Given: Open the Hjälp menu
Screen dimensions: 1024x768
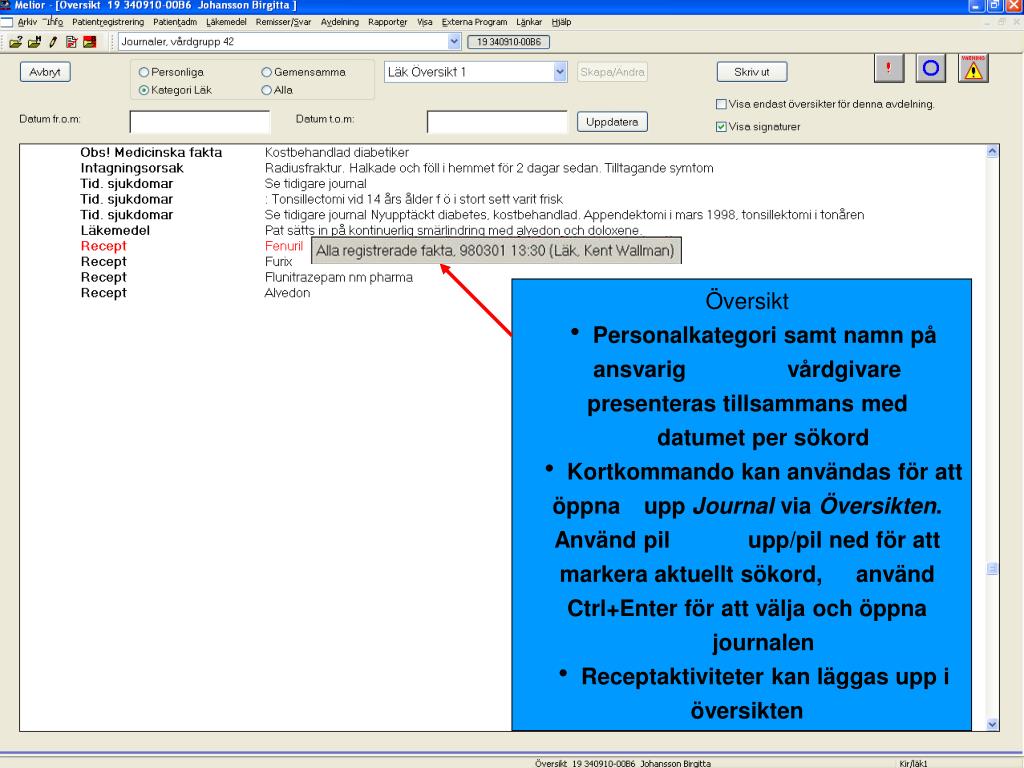Looking at the screenshot, I should tap(561, 22).
